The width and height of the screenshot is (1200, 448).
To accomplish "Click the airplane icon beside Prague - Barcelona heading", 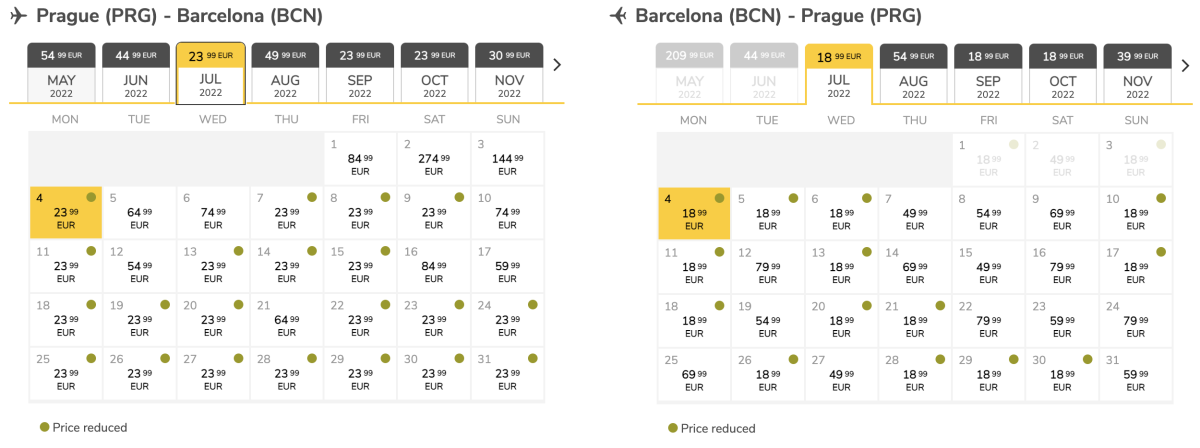I will [17, 16].
